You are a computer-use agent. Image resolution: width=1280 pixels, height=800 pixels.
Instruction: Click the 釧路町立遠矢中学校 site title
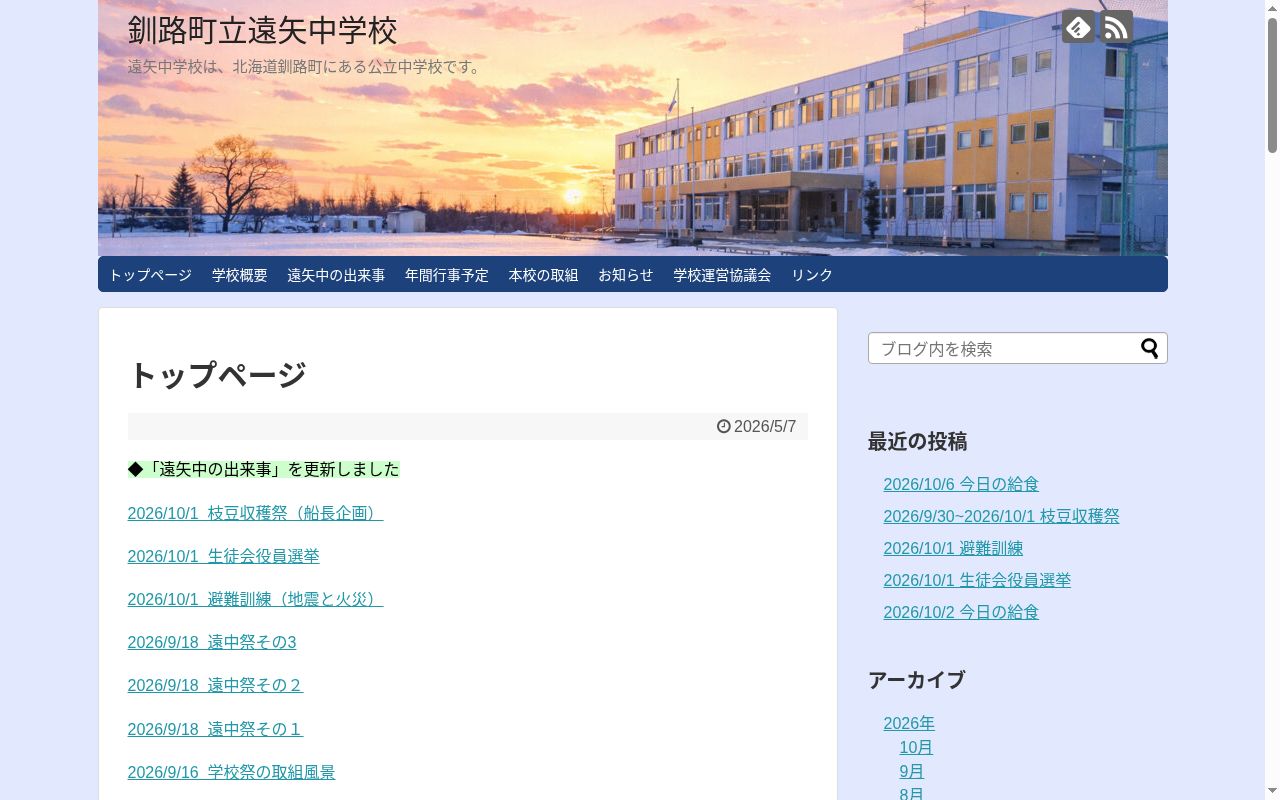[x=263, y=30]
